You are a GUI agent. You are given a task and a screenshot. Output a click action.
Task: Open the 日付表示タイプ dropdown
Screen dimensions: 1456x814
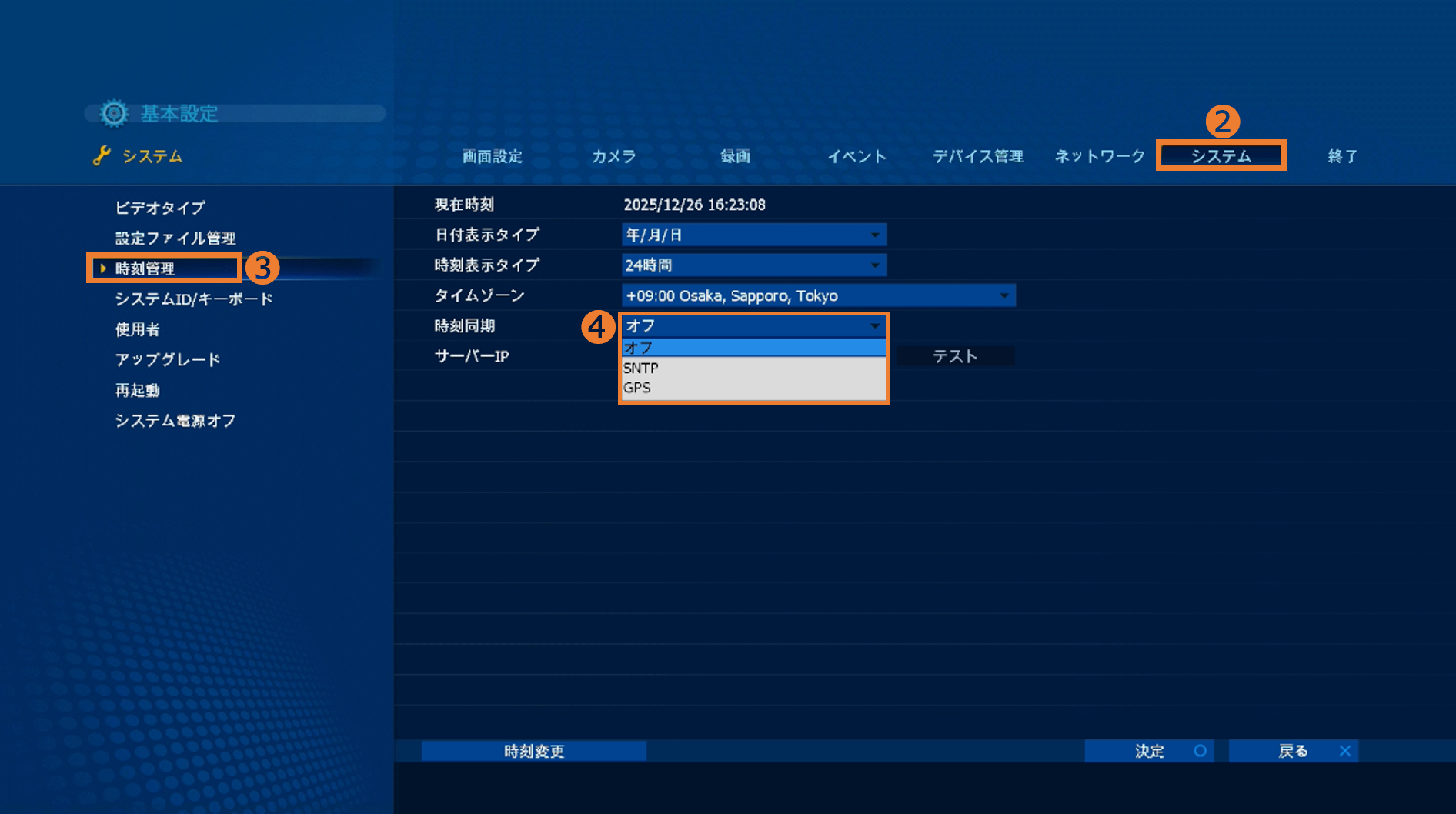[753, 235]
